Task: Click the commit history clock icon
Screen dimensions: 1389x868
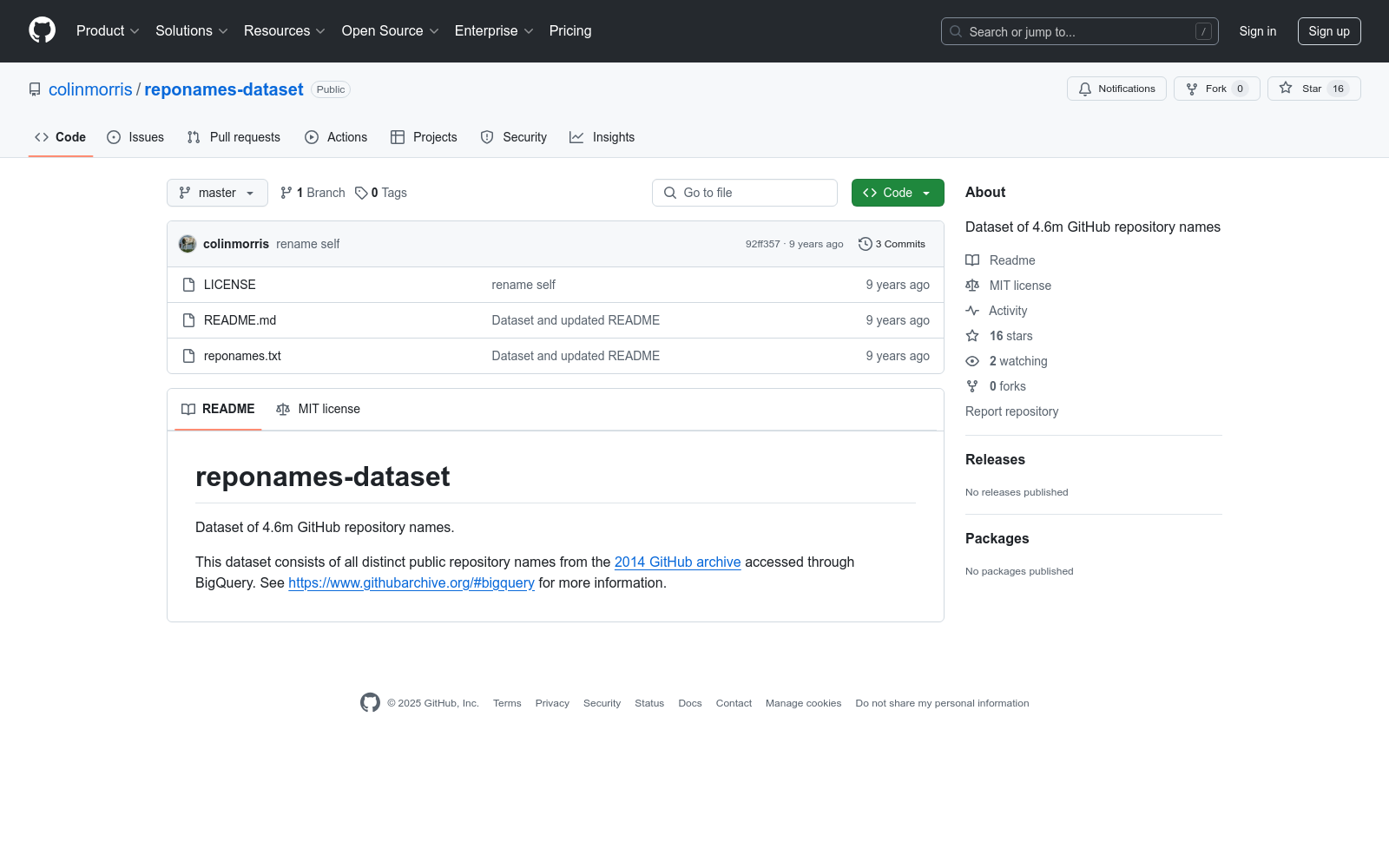Action: pyautogui.click(x=865, y=244)
